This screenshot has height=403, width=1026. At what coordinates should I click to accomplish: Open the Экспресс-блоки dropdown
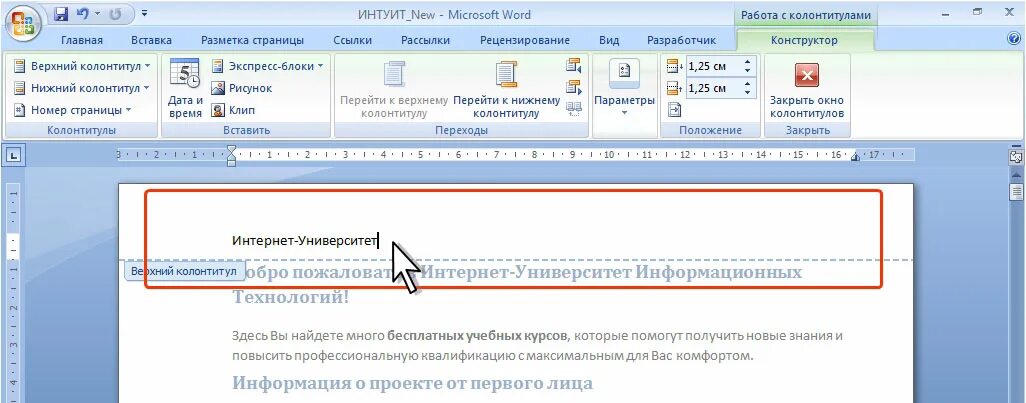point(267,66)
